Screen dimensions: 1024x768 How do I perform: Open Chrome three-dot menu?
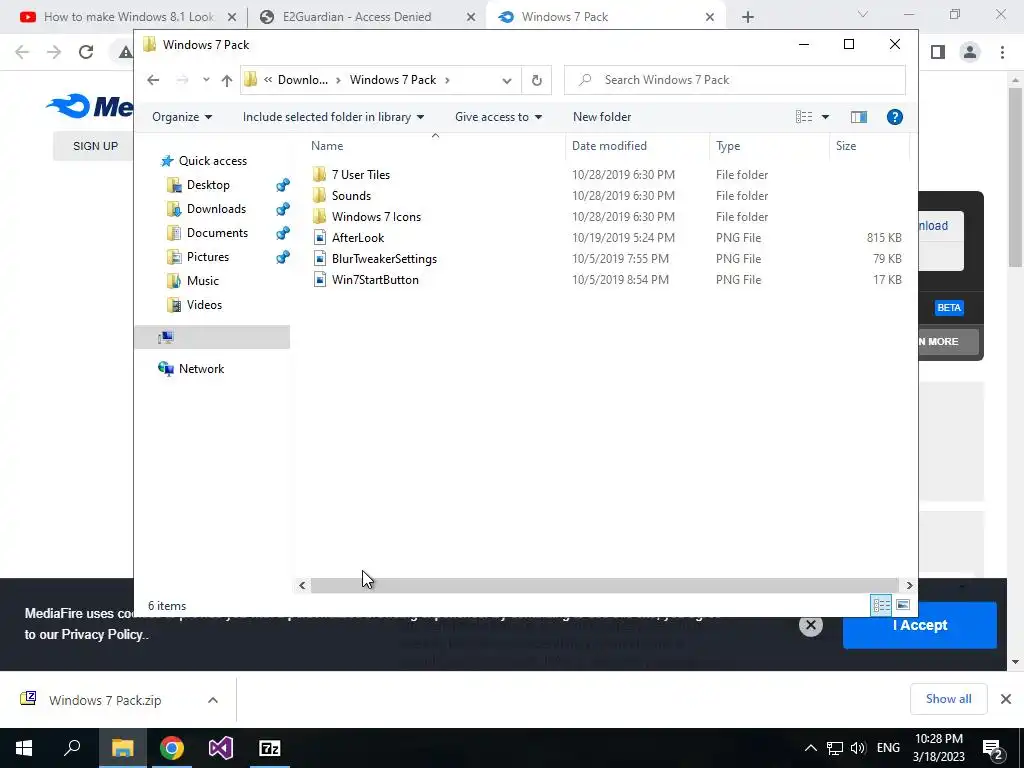pos(1002,52)
